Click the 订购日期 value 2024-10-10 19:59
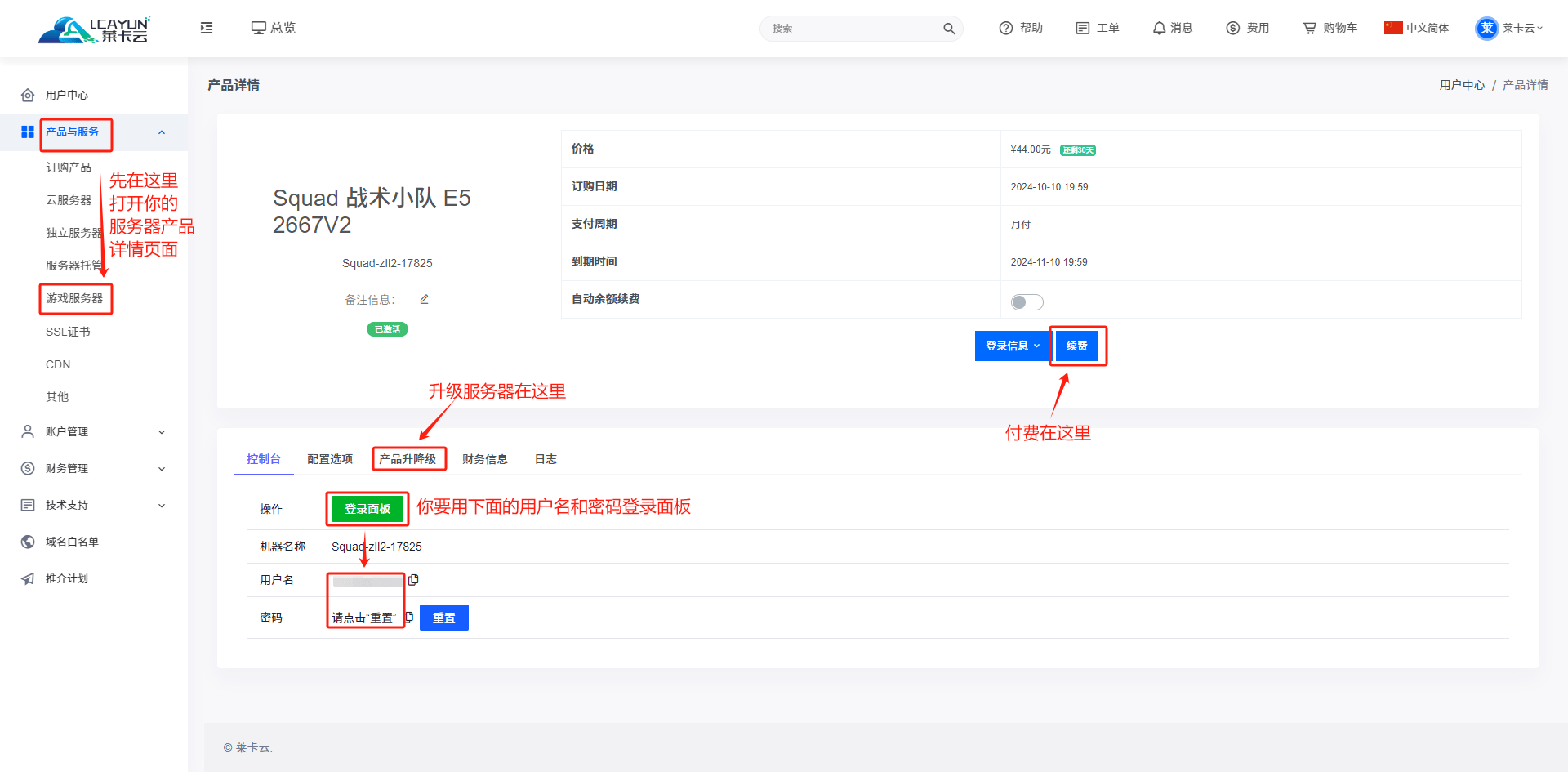The width and height of the screenshot is (1568, 772). 1049,187
